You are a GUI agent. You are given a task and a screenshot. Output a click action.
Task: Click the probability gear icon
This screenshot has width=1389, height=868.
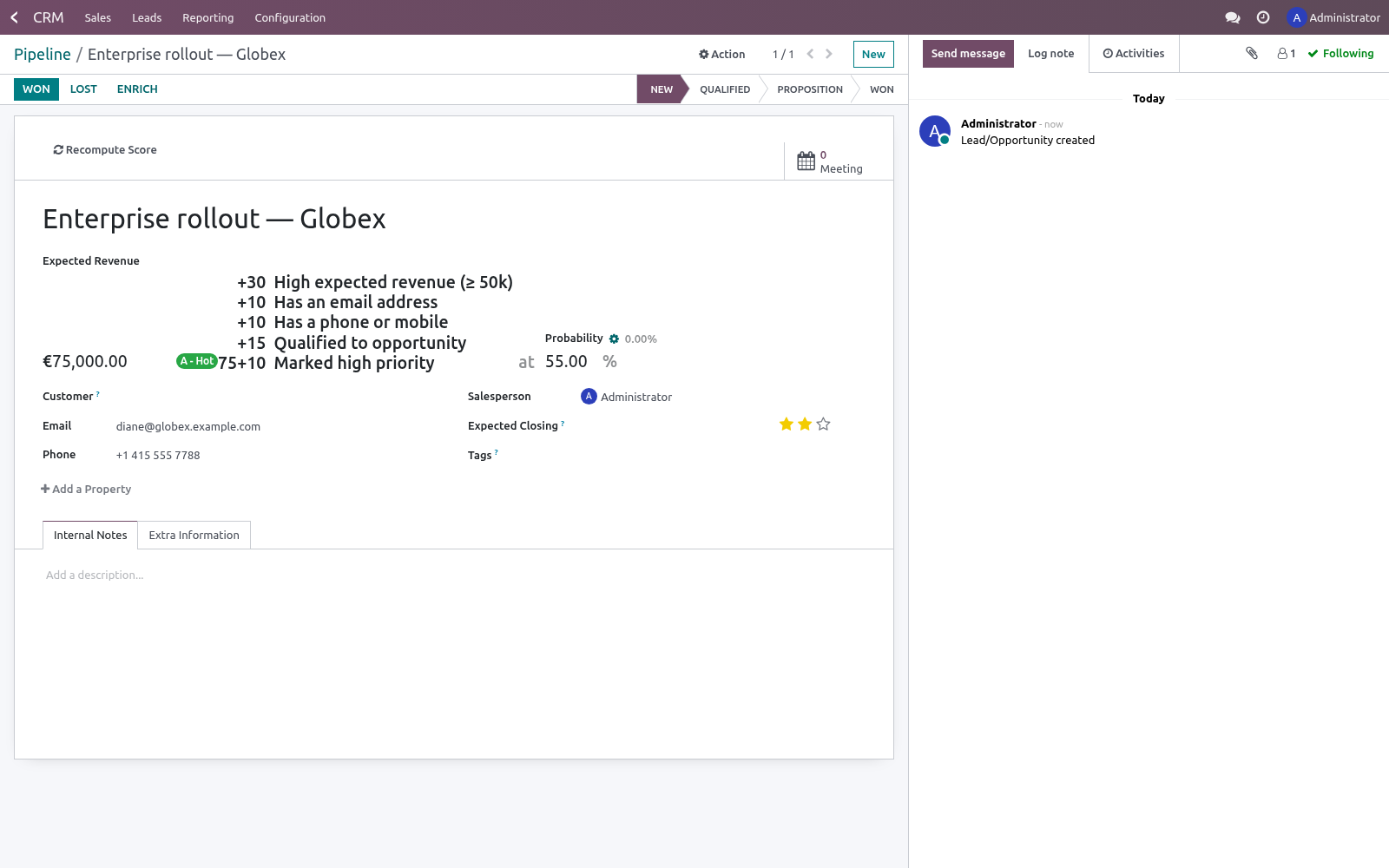click(614, 339)
